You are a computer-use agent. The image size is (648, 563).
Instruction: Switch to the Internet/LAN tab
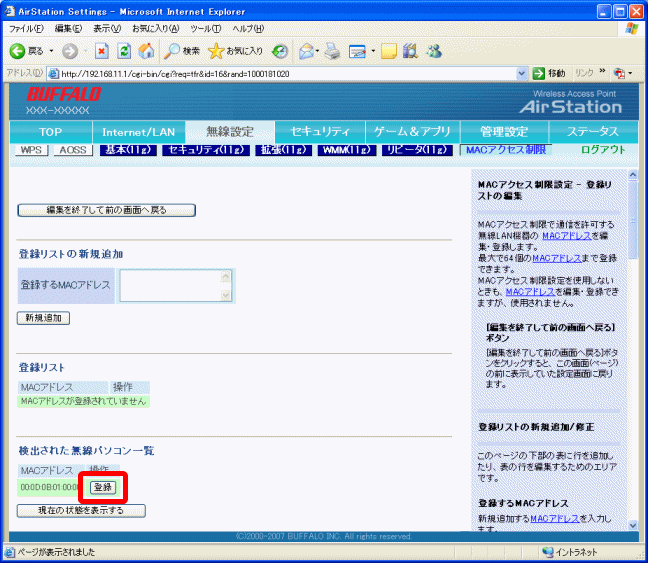click(x=138, y=132)
